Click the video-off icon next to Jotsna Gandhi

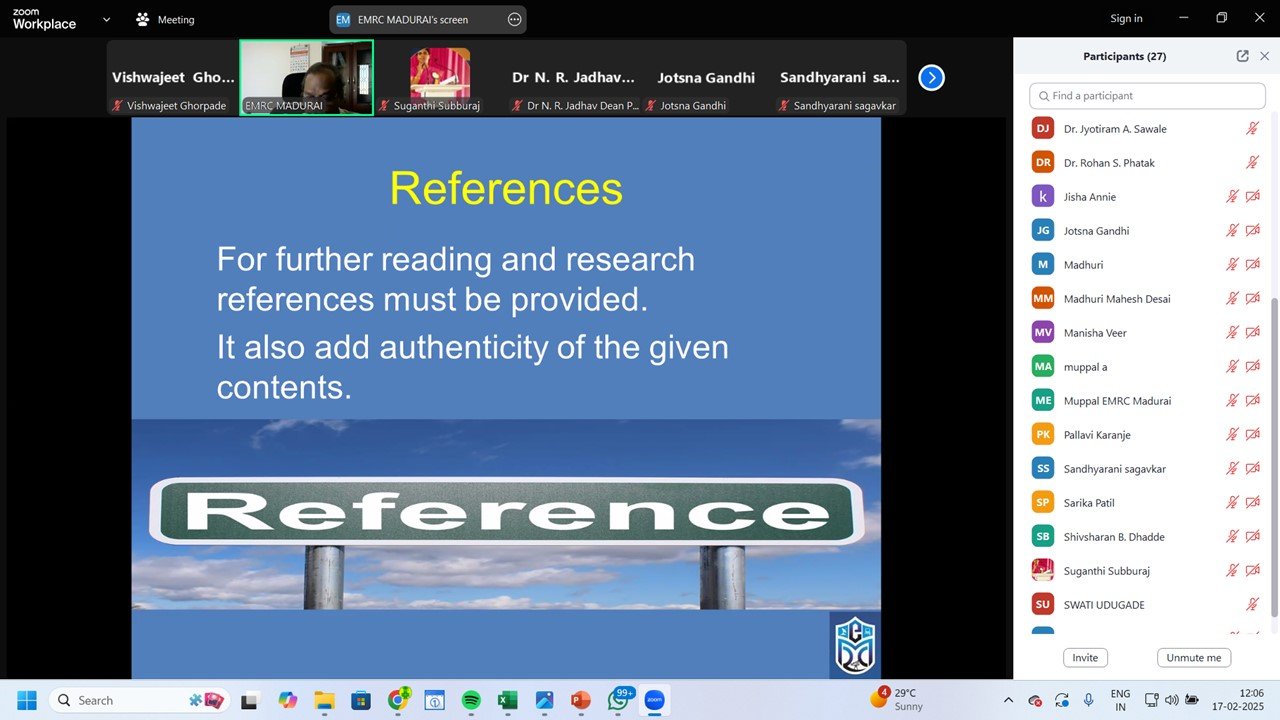click(1252, 230)
